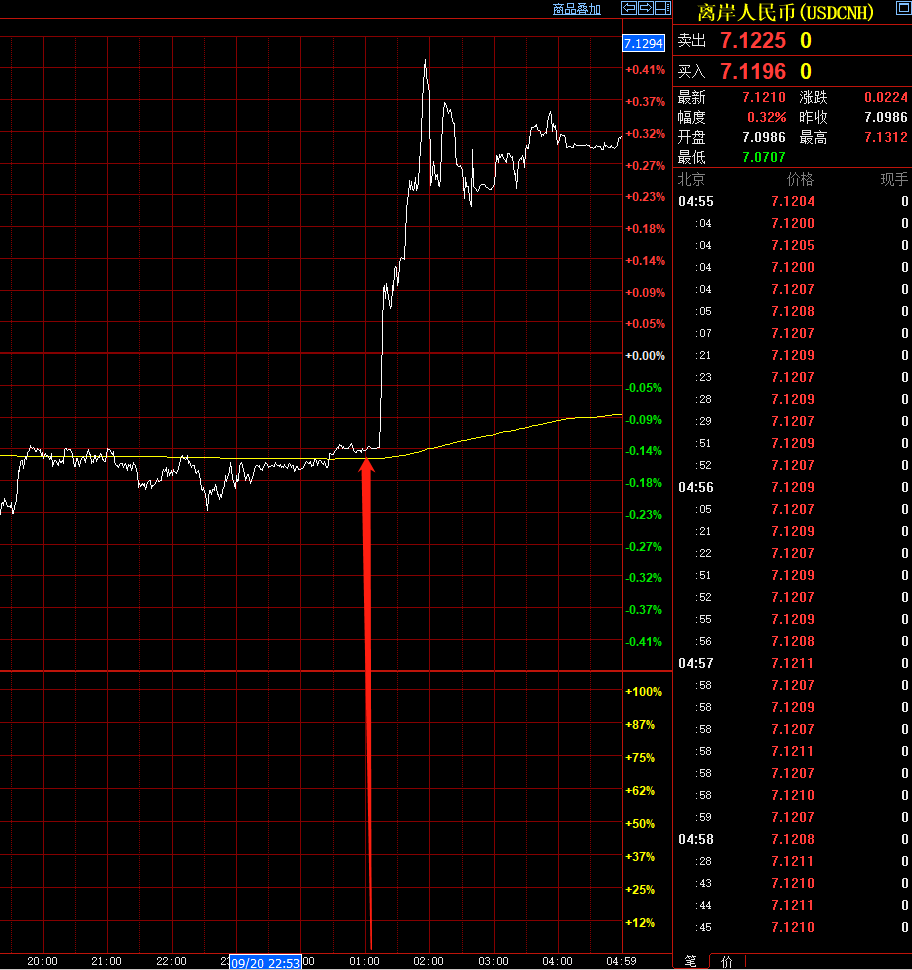Click the +75% volume axis label
The width and height of the screenshot is (912, 970).
click(x=640, y=758)
